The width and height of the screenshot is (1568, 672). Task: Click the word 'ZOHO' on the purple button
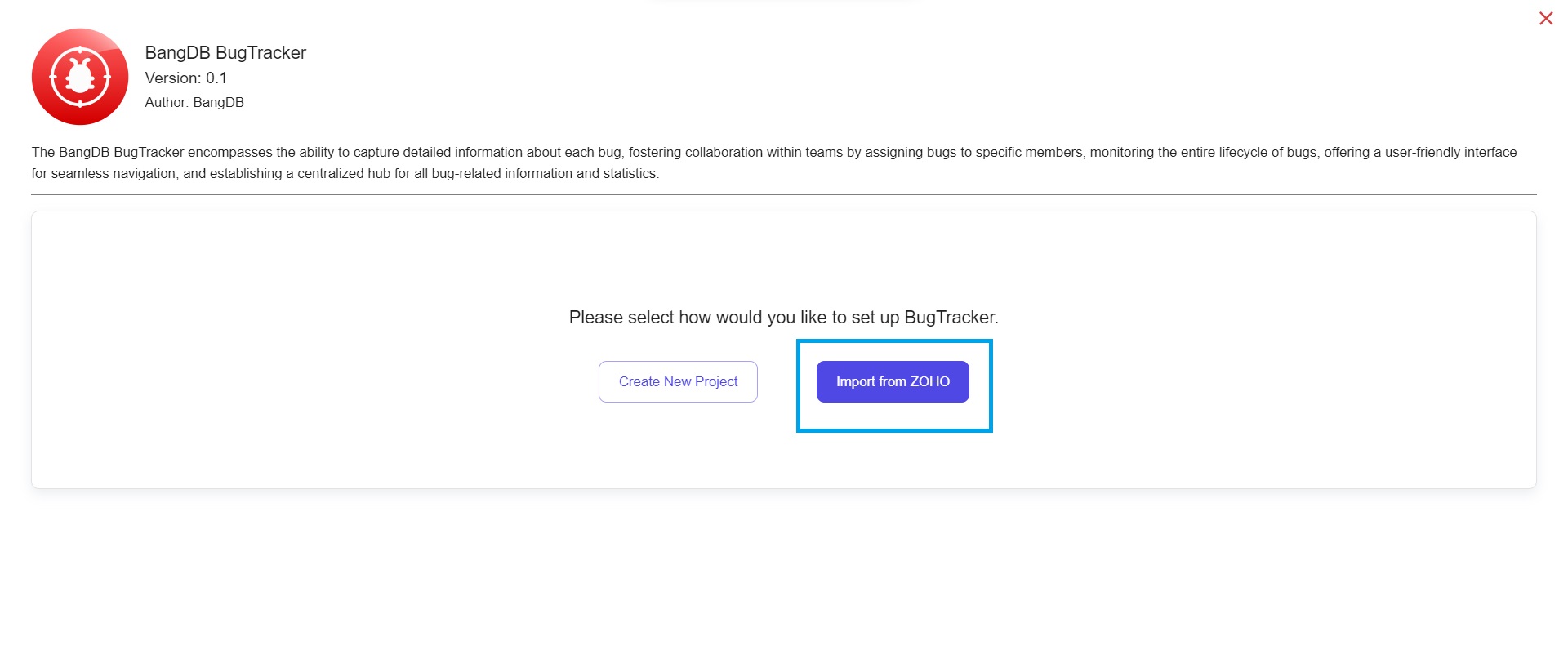pyautogui.click(x=930, y=381)
